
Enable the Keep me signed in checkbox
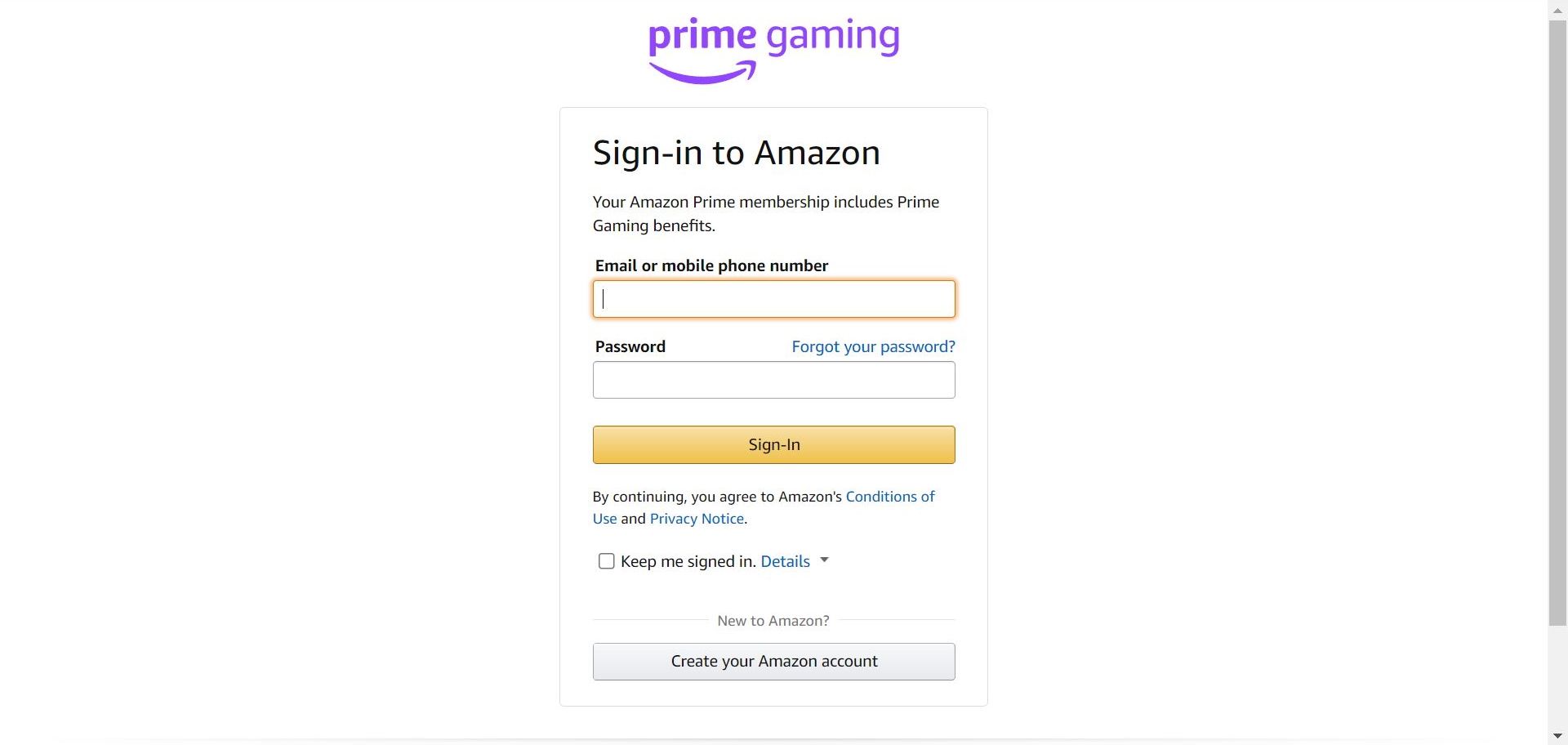606,561
